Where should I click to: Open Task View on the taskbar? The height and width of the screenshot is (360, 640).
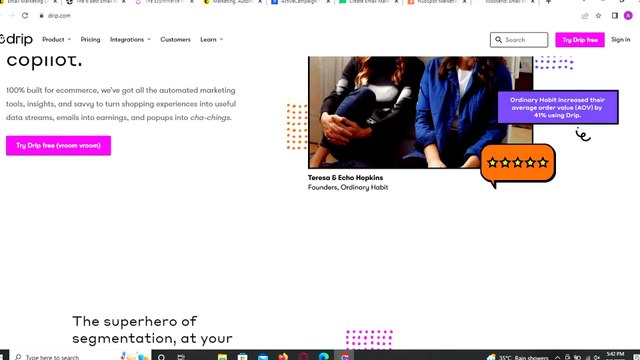pyautogui.click(x=181, y=357)
